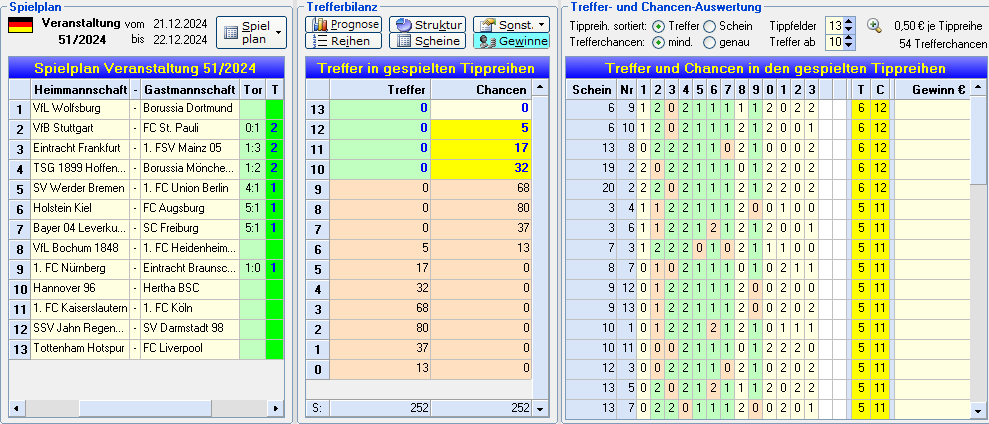This screenshot has width=989, height=424.
Task: Click the German flag icon
Action: point(20,25)
